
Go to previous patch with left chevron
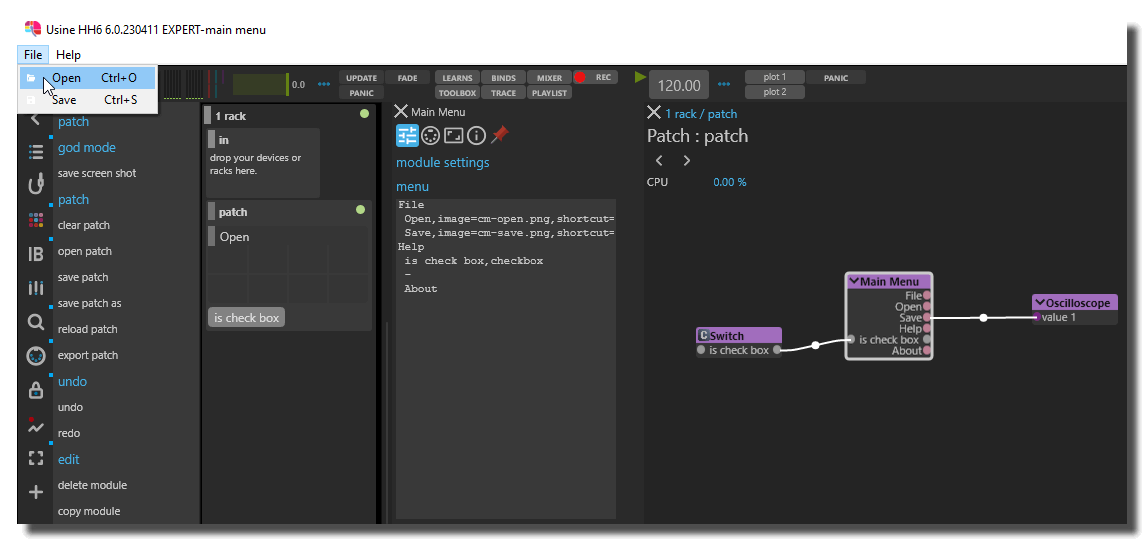point(659,160)
